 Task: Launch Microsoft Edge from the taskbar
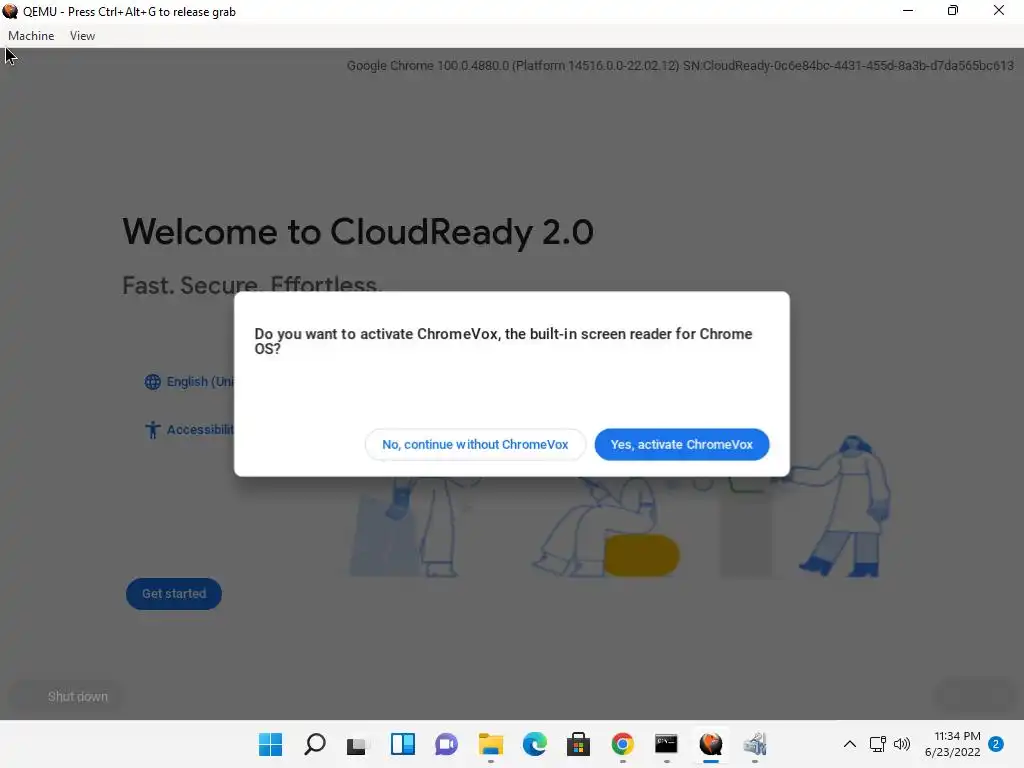(x=534, y=744)
